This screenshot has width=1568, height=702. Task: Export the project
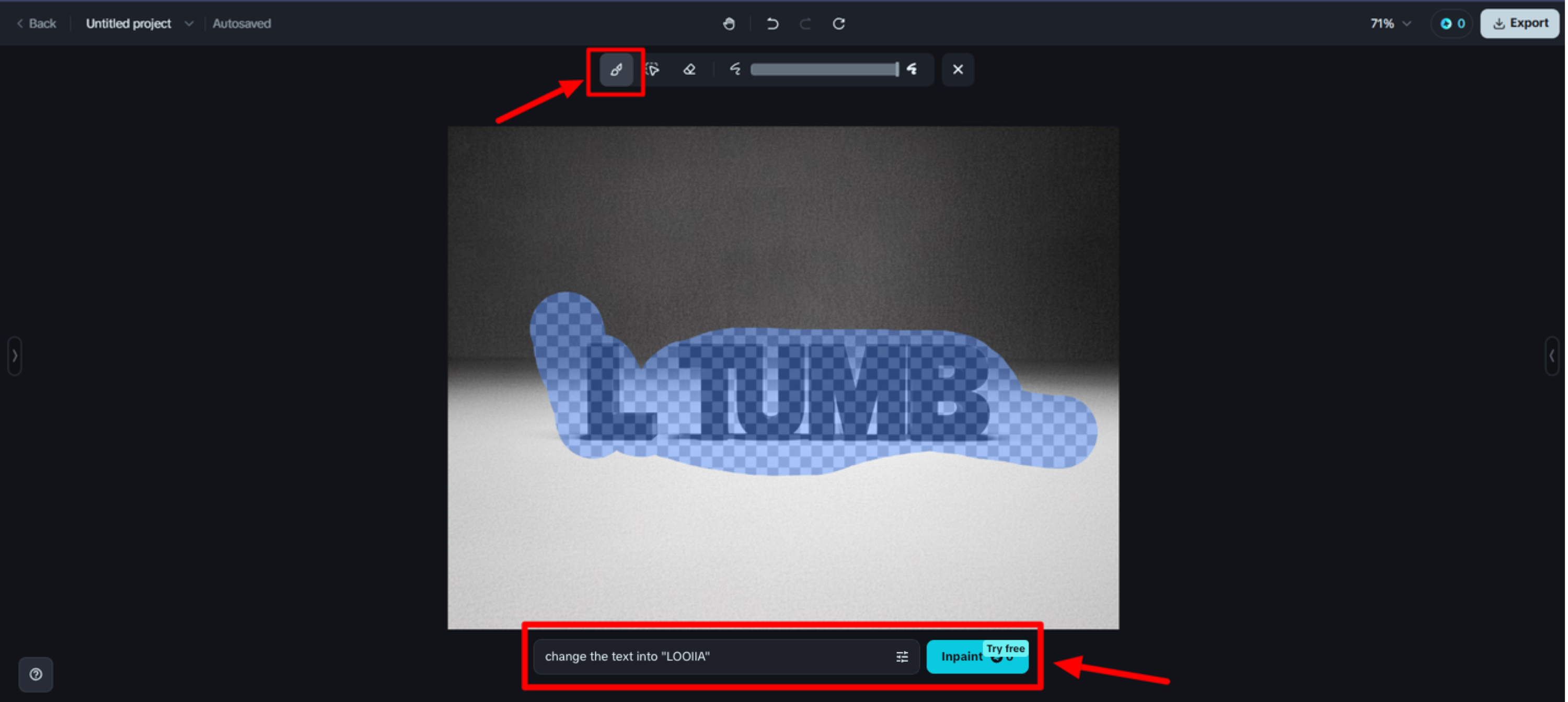[1519, 24]
